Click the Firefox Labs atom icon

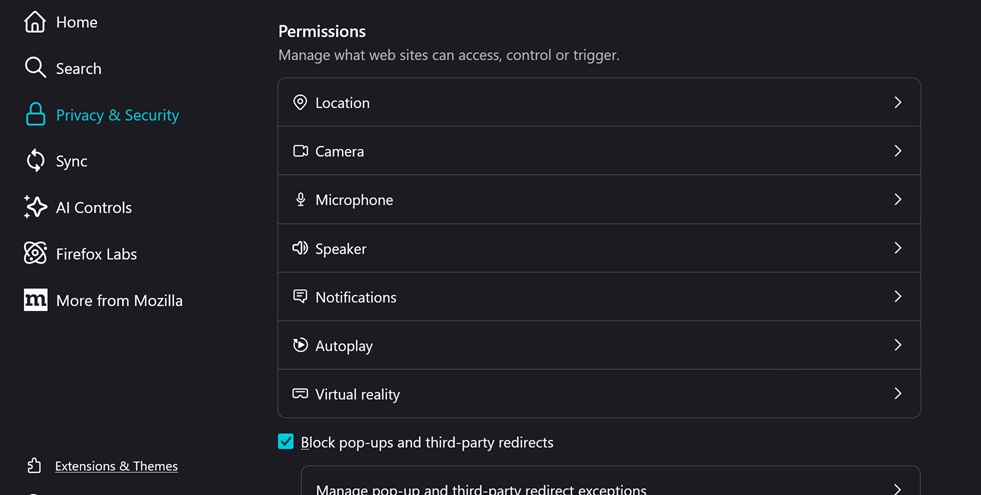35,254
